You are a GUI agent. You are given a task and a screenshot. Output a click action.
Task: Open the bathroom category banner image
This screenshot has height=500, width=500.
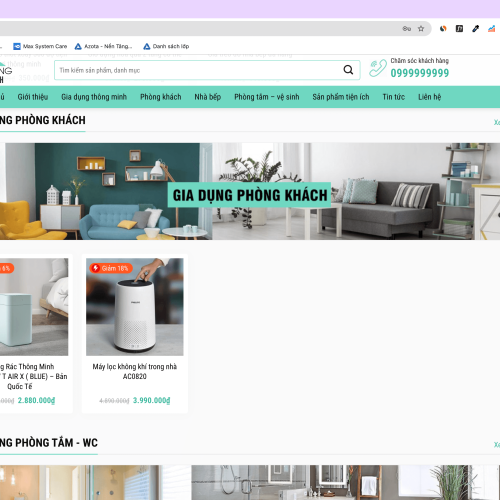(x=250, y=482)
